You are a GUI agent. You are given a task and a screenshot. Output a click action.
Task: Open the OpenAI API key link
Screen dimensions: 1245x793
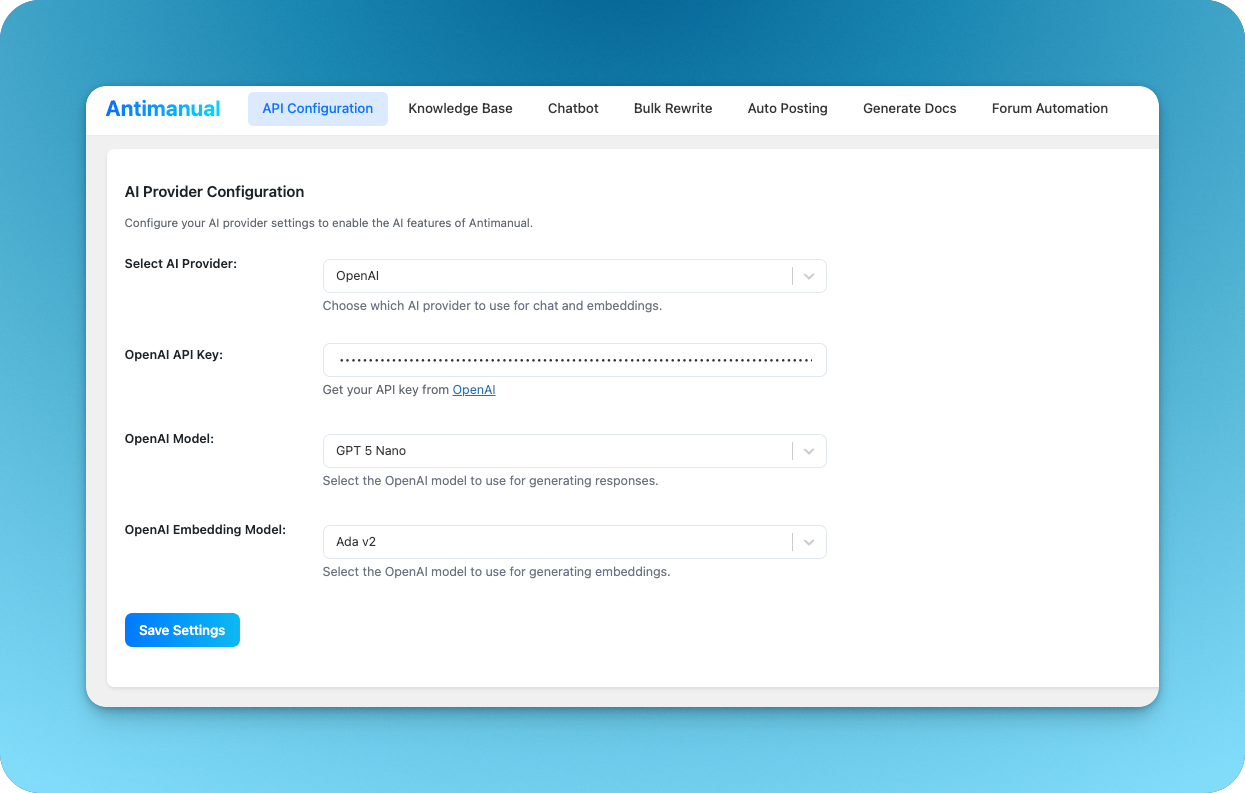click(x=473, y=390)
